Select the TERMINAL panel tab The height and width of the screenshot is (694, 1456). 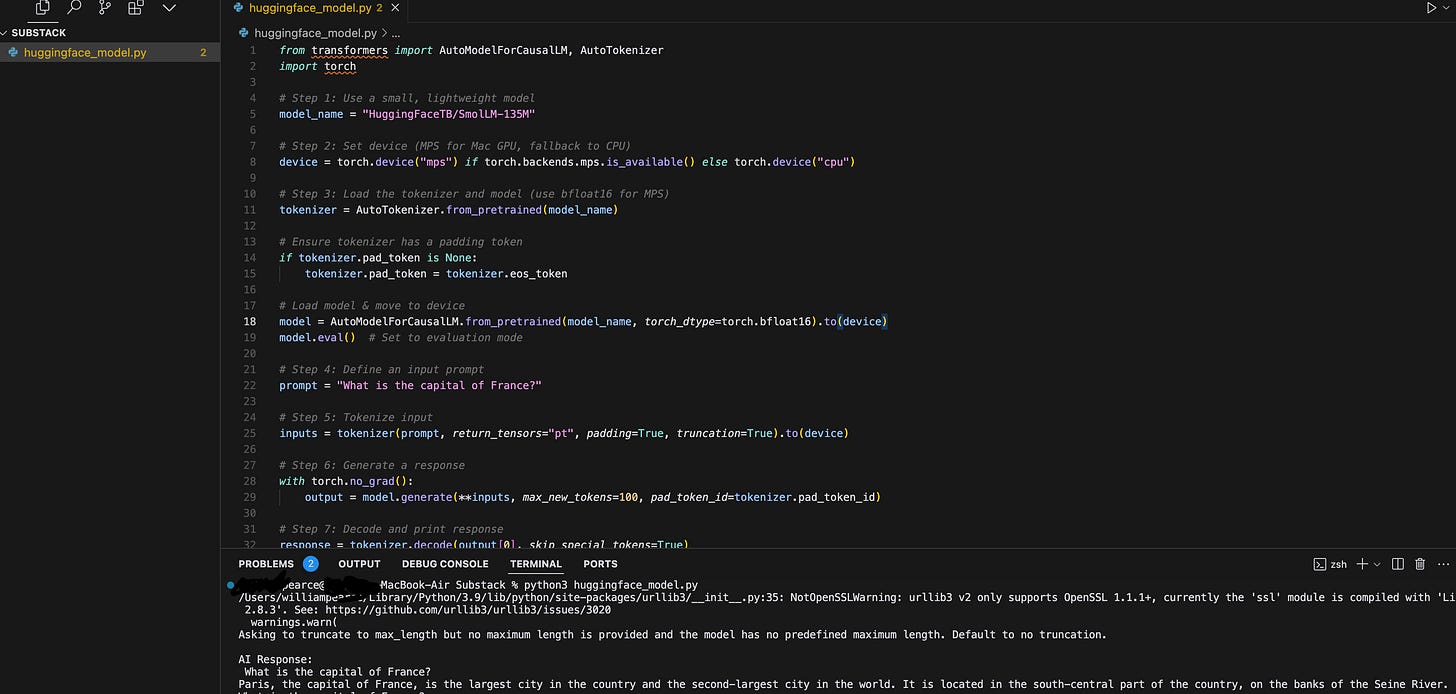[536, 564]
